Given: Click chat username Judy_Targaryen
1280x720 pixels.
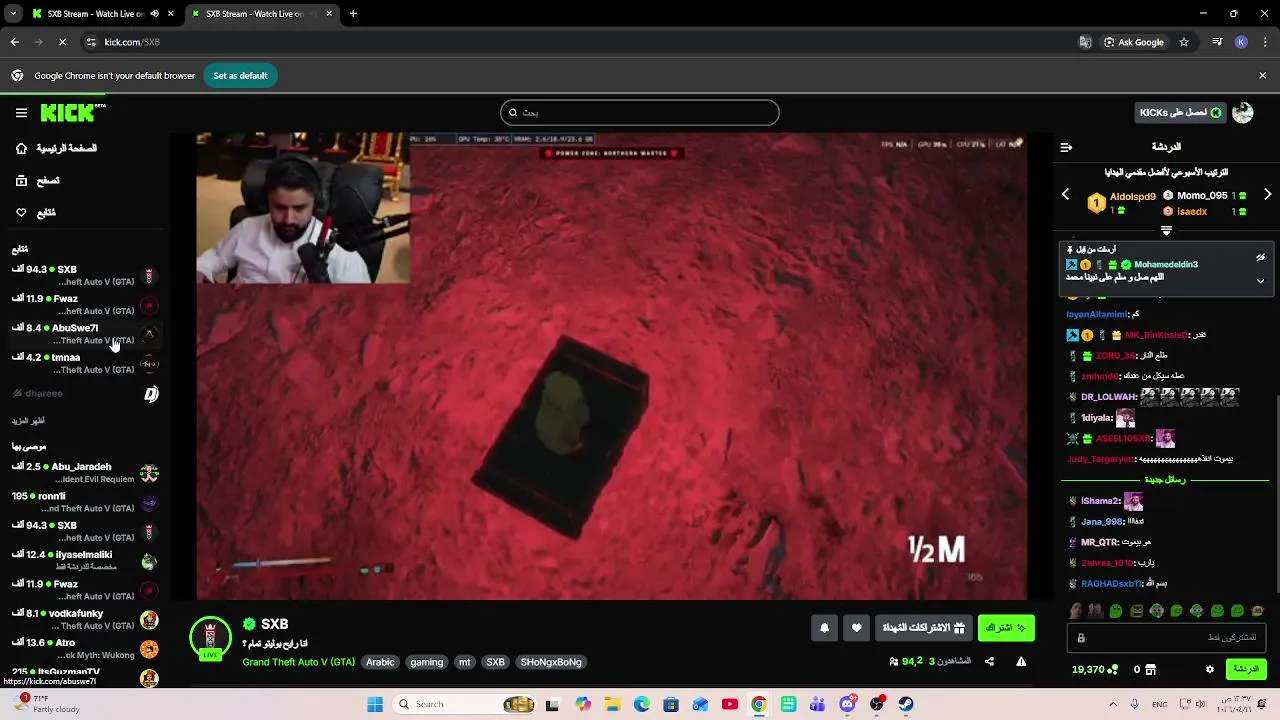Looking at the screenshot, I should click(x=1100, y=460).
